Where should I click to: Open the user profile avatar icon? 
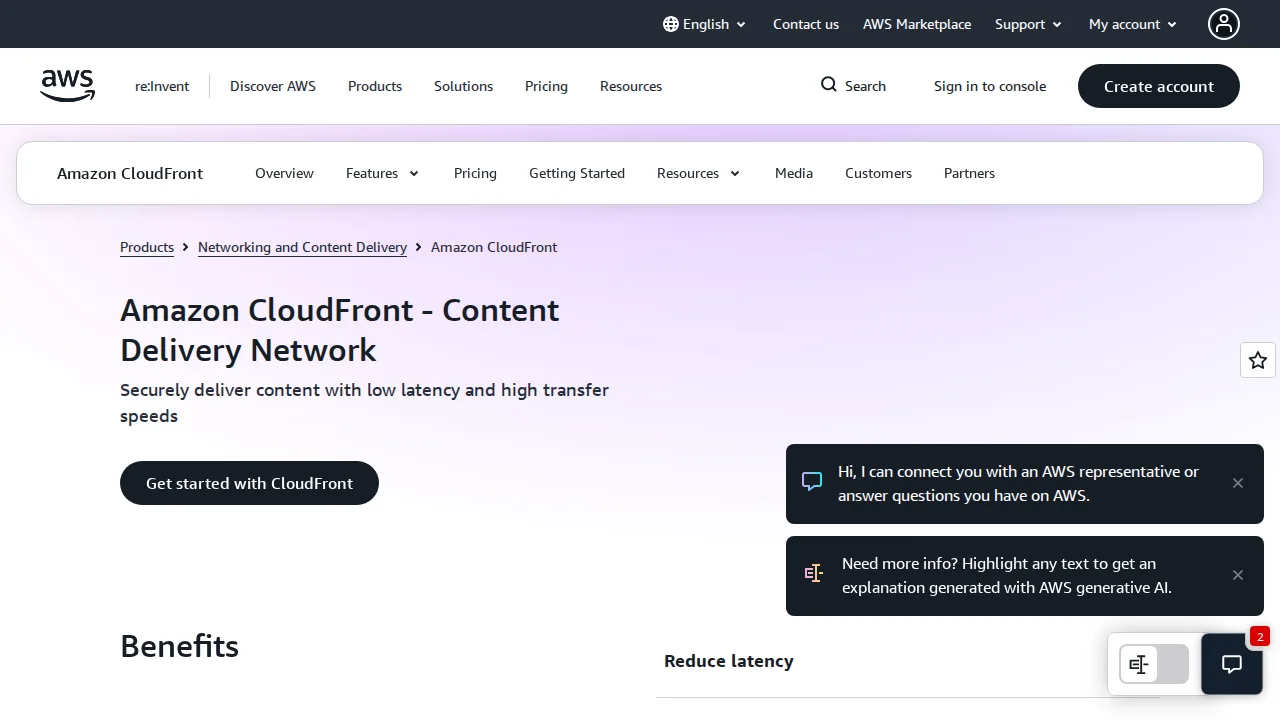1224,24
